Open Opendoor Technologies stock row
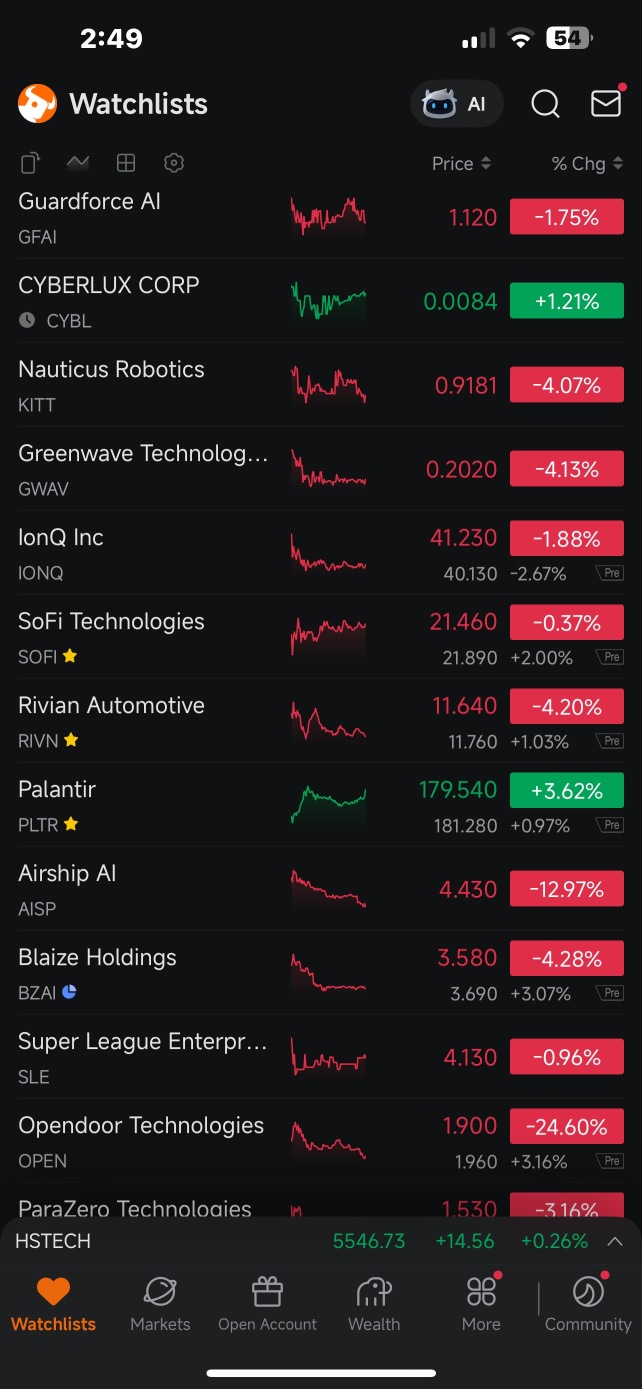 [321, 1142]
